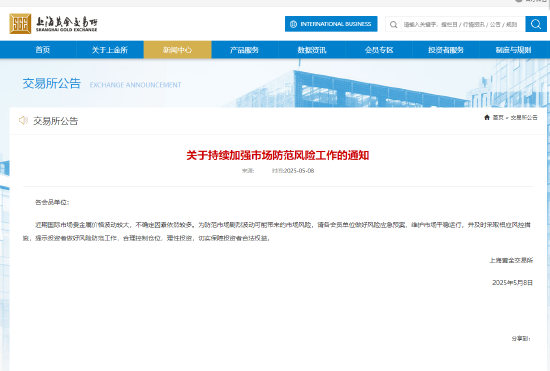The image size is (550, 371).
Task: Click the home icon in breadcrumb
Action: click(x=487, y=117)
